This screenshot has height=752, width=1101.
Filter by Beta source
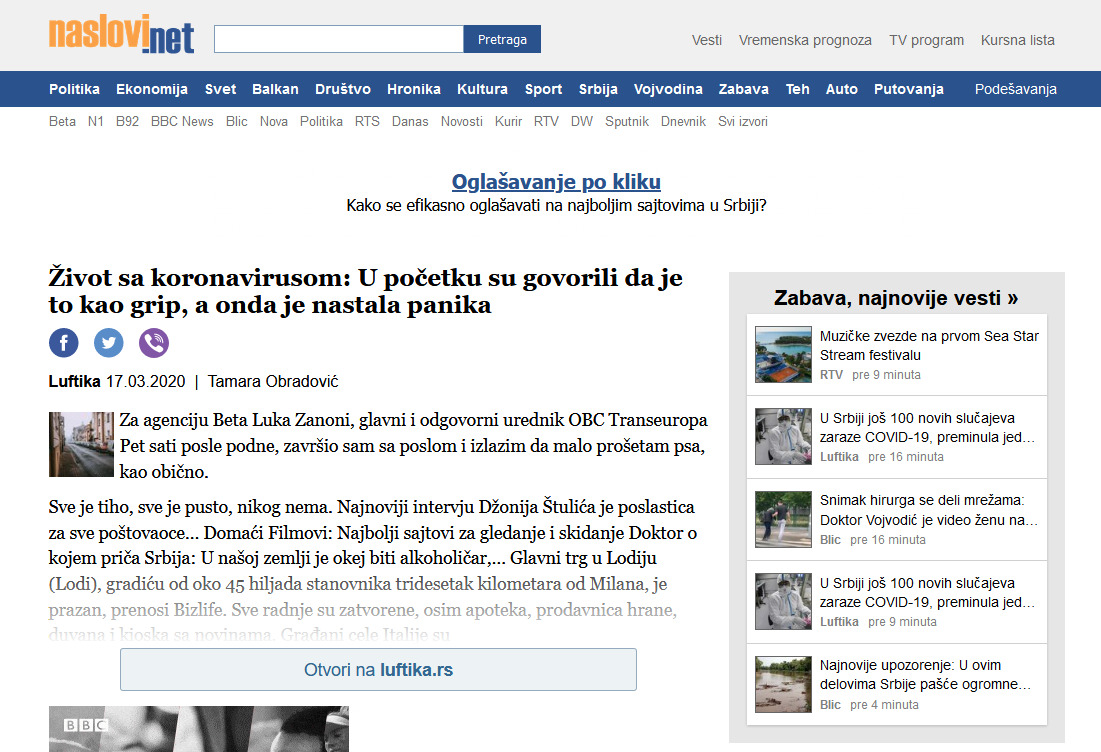(62, 121)
